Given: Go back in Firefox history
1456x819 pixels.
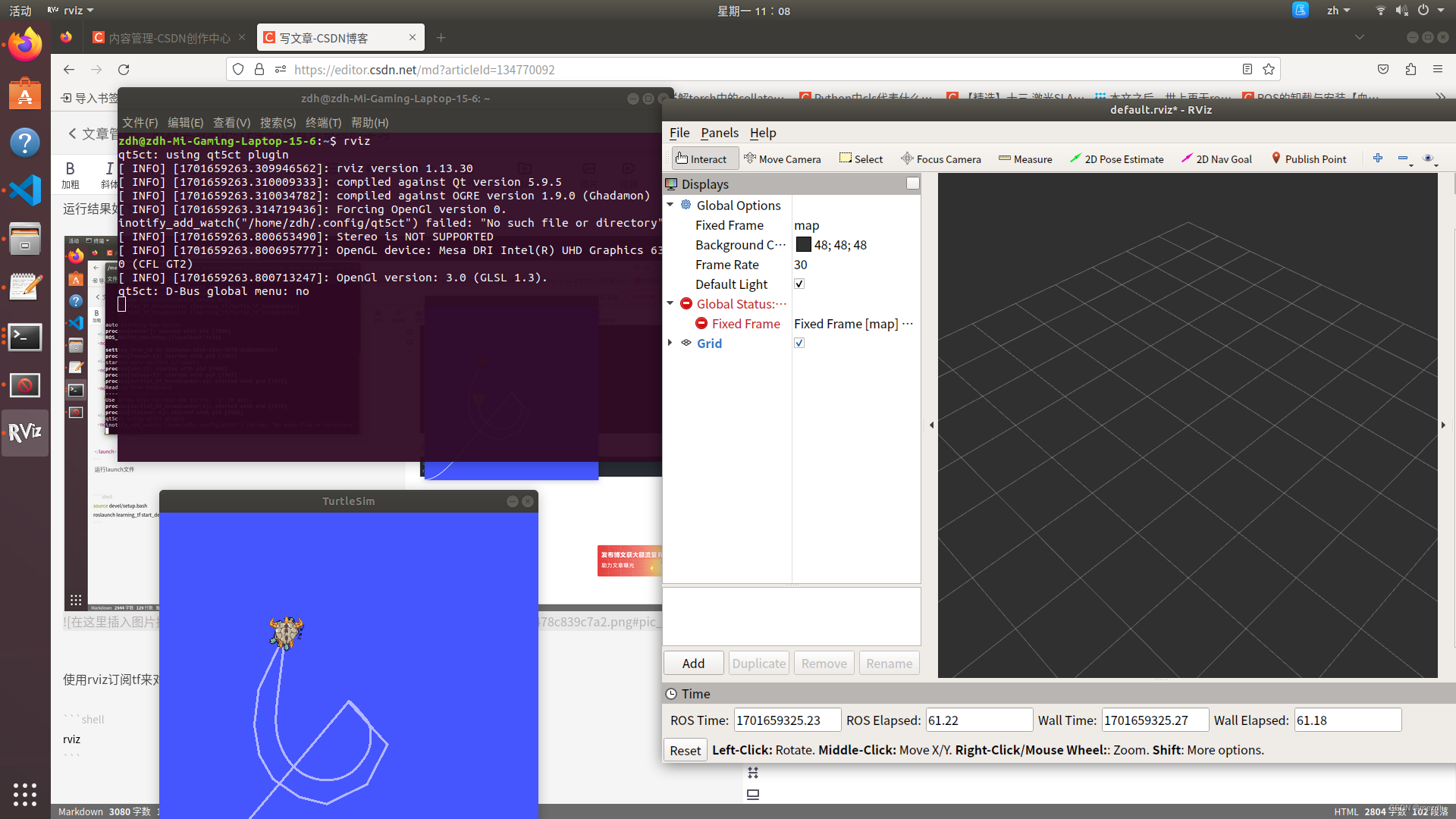Looking at the screenshot, I should pos(69,69).
